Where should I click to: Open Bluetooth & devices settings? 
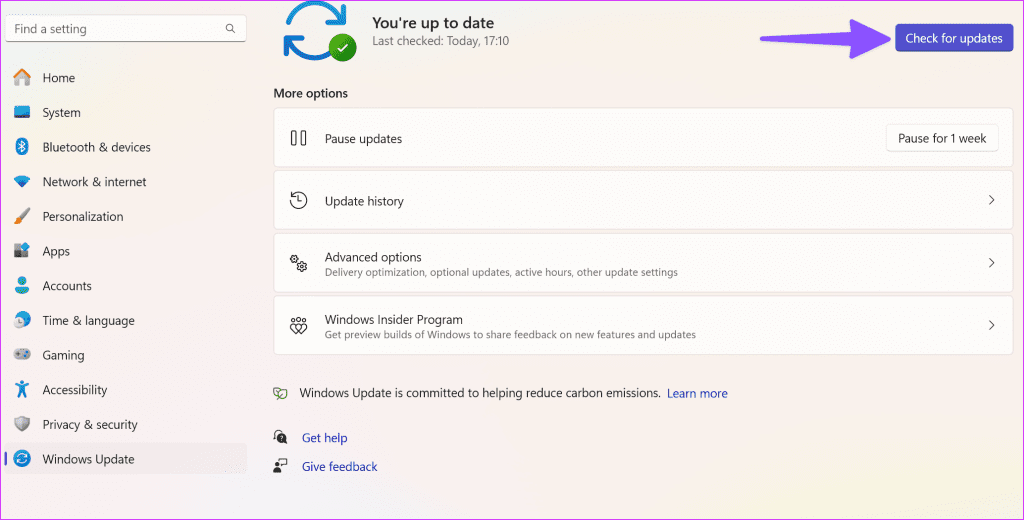click(126, 147)
